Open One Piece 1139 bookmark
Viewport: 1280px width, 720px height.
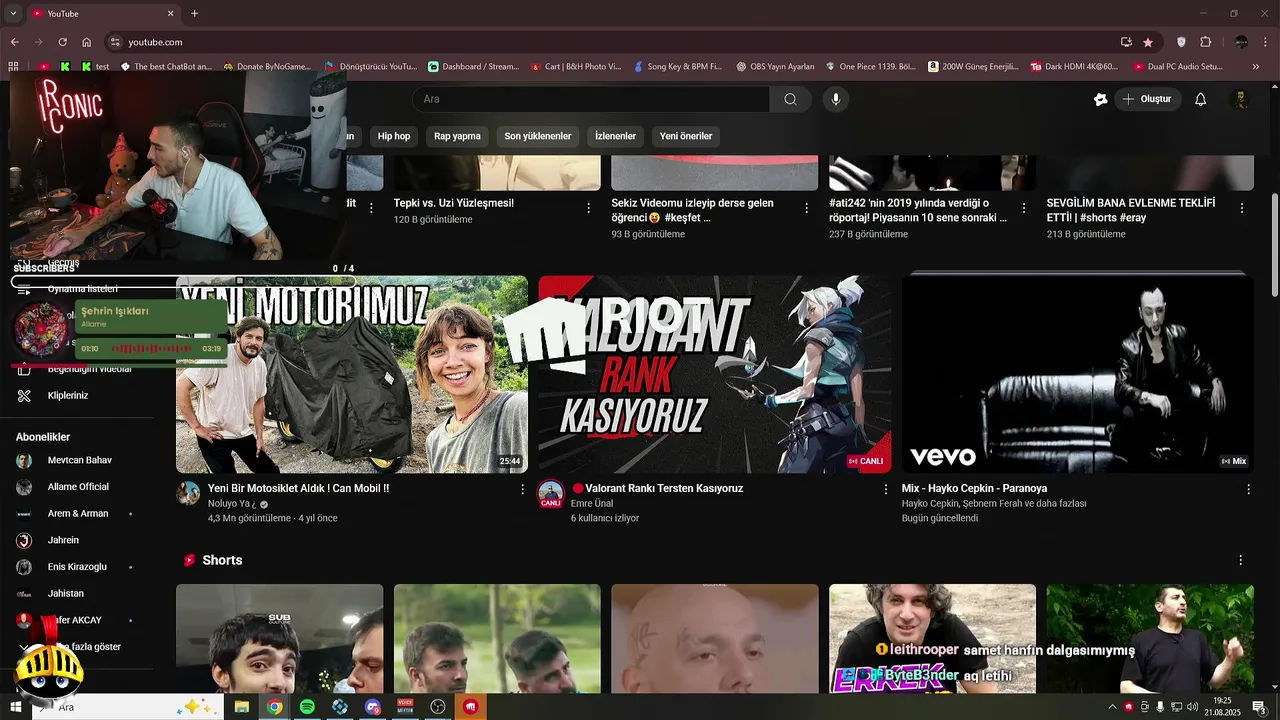click(x=870, y=66)
